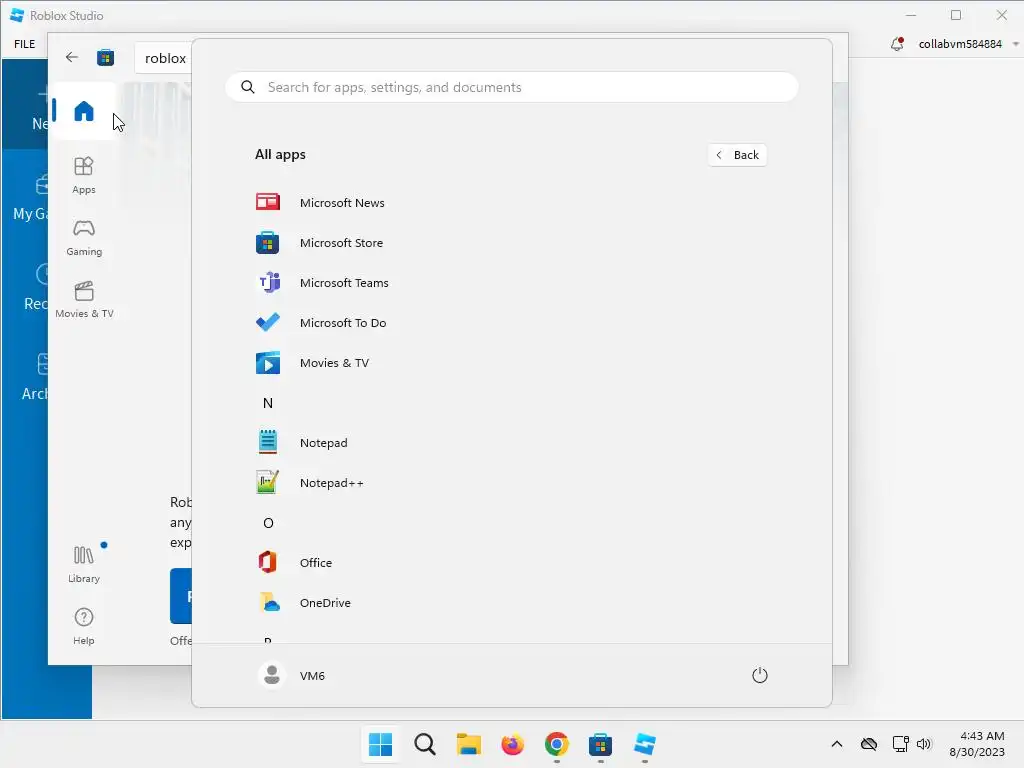Screen dimensions: 1024x768
Task: Open Roblox Studio notifications bell
Action: (x=897, y=44)
